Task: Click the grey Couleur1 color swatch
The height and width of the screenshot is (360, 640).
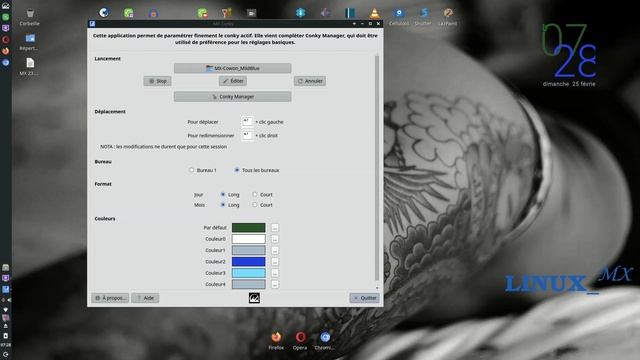Action: (x=249, y=250)
